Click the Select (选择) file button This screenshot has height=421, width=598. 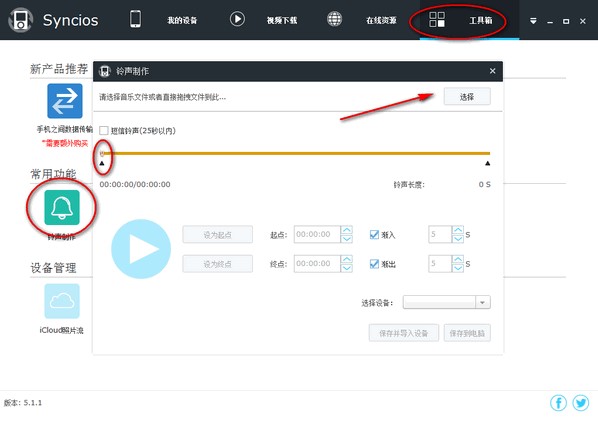pos(467,97)
